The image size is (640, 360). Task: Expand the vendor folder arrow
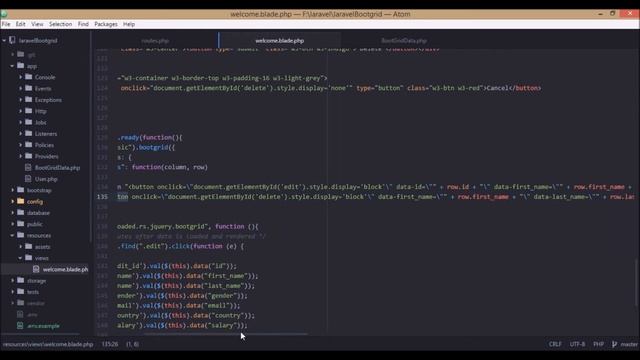[x=12, y=303]
